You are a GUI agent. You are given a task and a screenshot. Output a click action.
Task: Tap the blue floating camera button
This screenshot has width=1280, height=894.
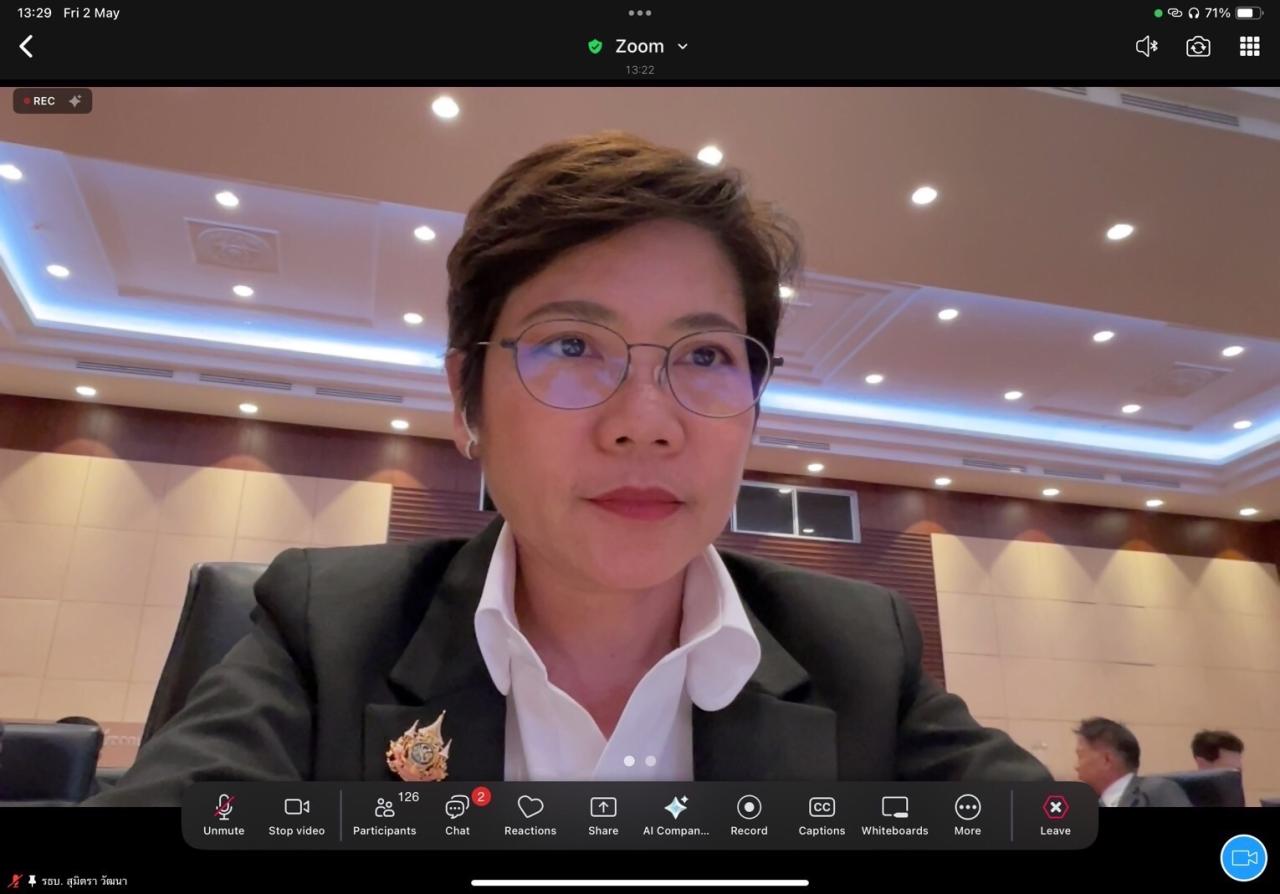point(1243,858)
